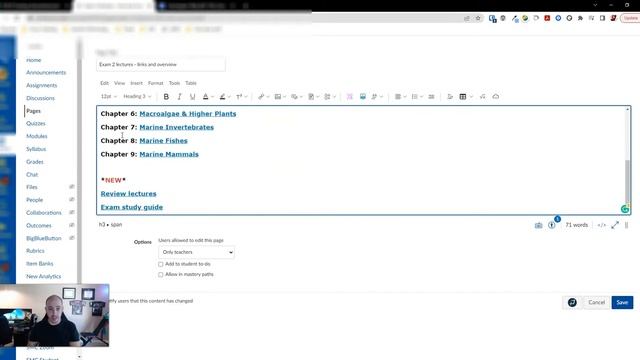Open the Edit menu of the editor

[104, 83]
